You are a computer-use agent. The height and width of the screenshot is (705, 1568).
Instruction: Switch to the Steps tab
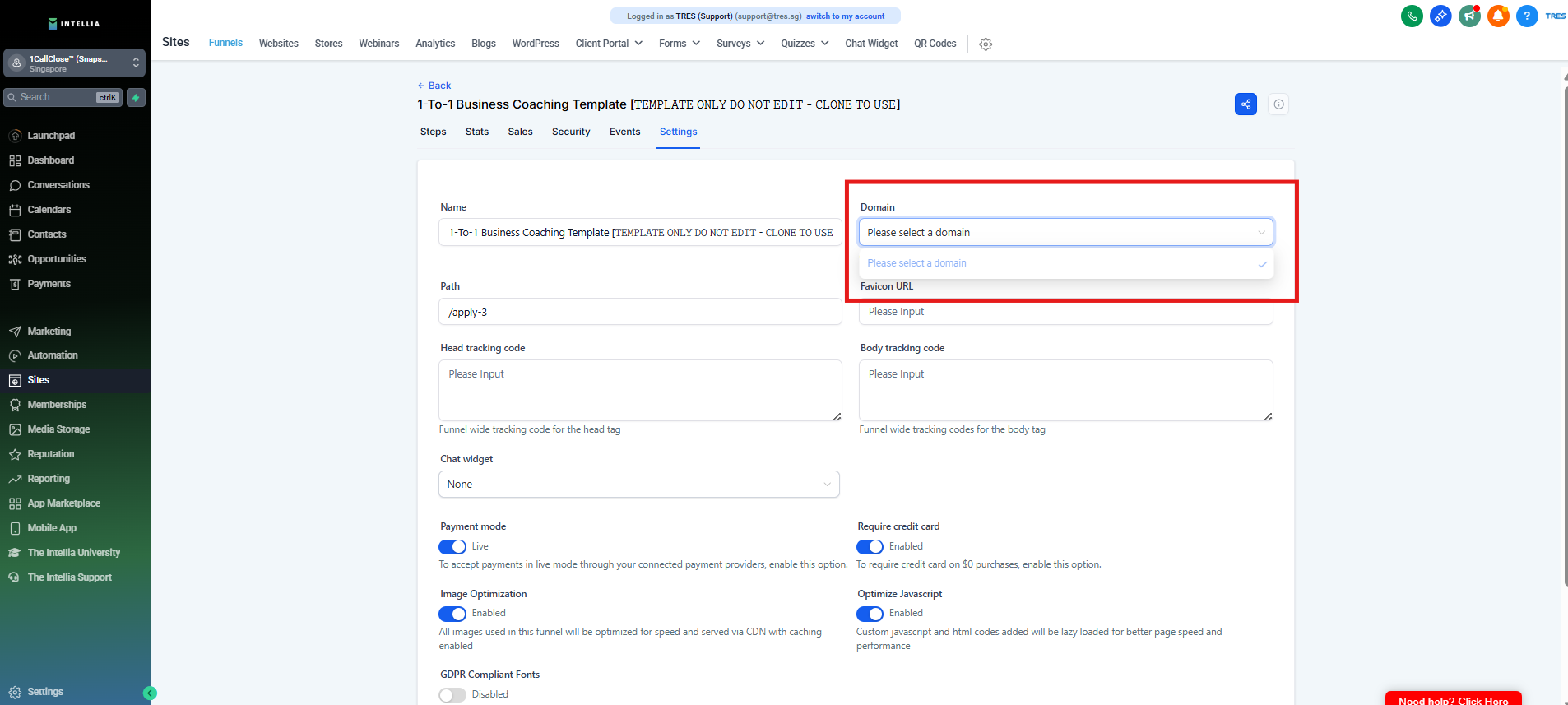[x=433, y=132]
